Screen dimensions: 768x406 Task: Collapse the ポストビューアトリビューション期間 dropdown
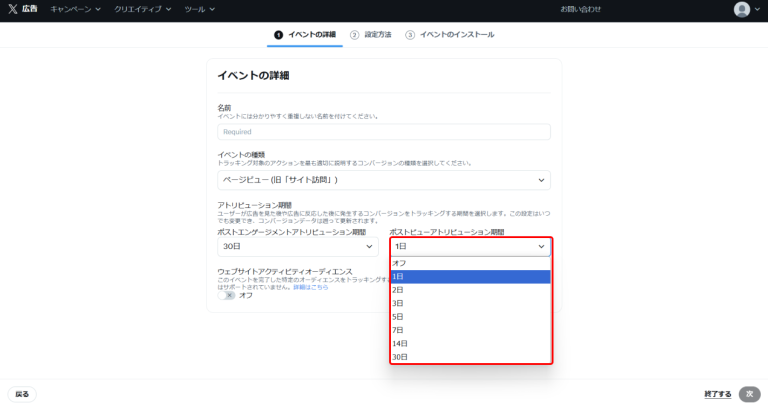469,246
